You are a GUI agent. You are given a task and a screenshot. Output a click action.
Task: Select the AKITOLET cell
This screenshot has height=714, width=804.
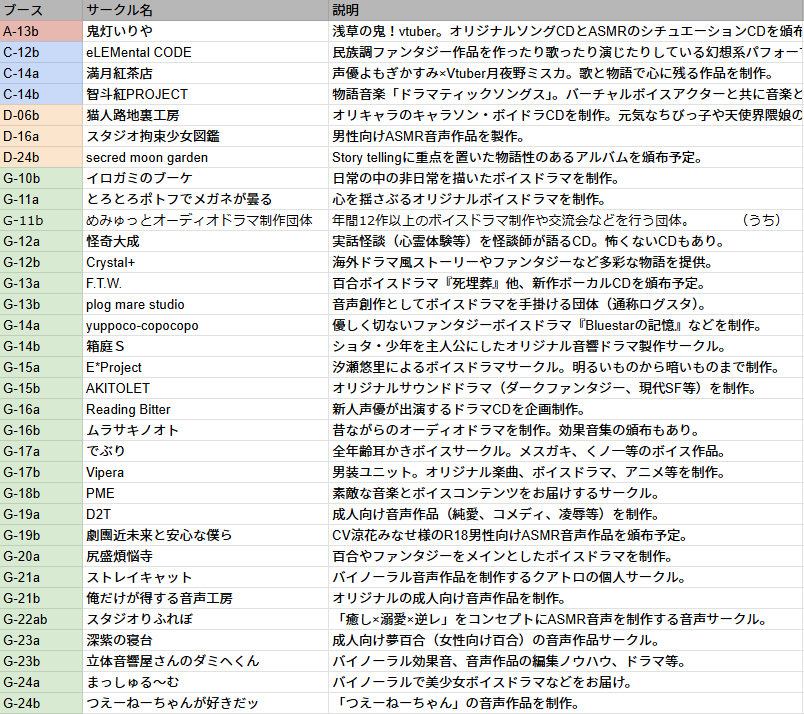(206, 389)
